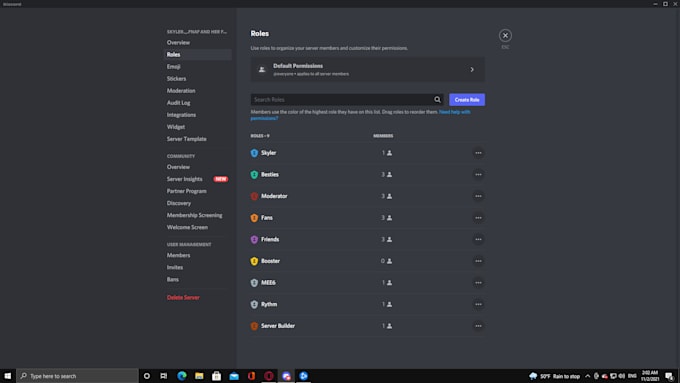The height and width of the screenshot is (383, 680).
Task: Open more options for Skyler role
Action: (x=478, y=153)
